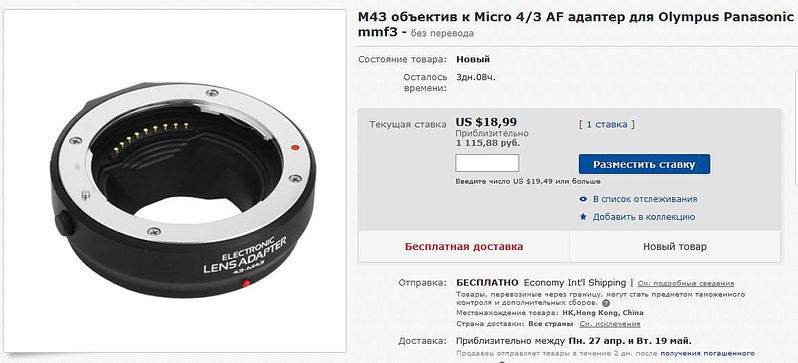798x363 pixels.
Task: Open the customs fees help question-mark icon
Action: [606, 303]
